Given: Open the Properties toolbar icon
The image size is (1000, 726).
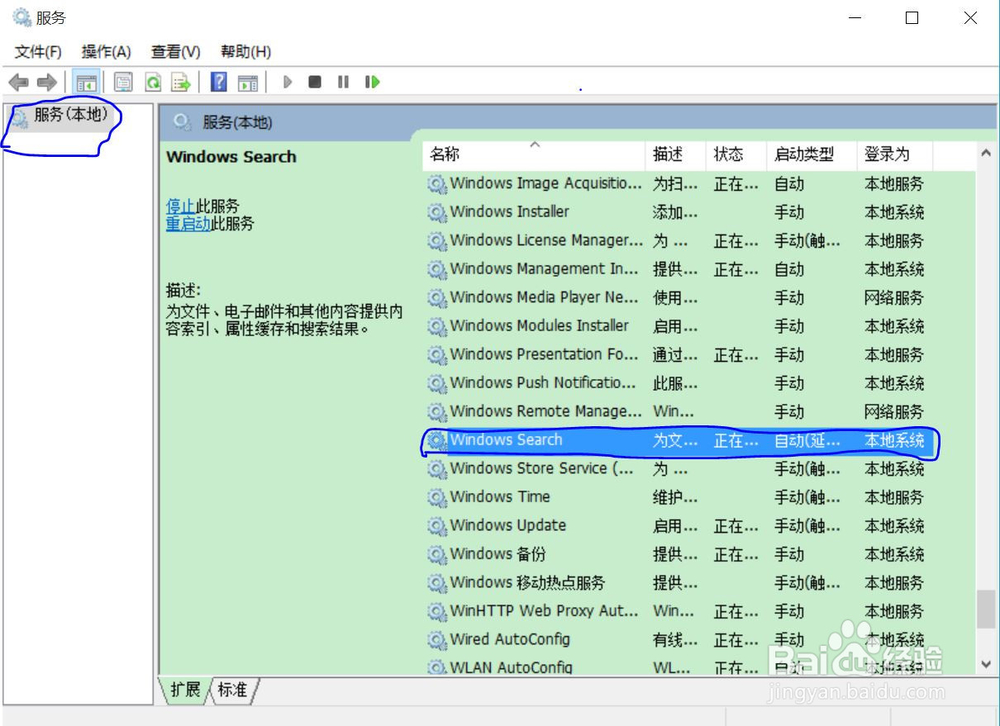Looking at the screenshot, I should pos(123,82).
